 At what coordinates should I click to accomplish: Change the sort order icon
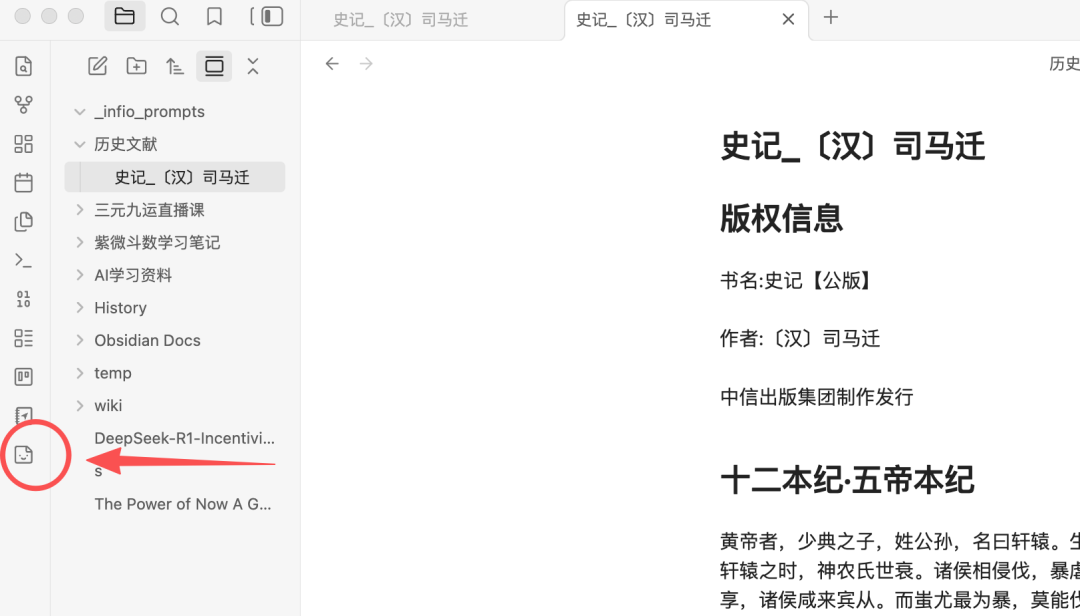coord(175,66)
